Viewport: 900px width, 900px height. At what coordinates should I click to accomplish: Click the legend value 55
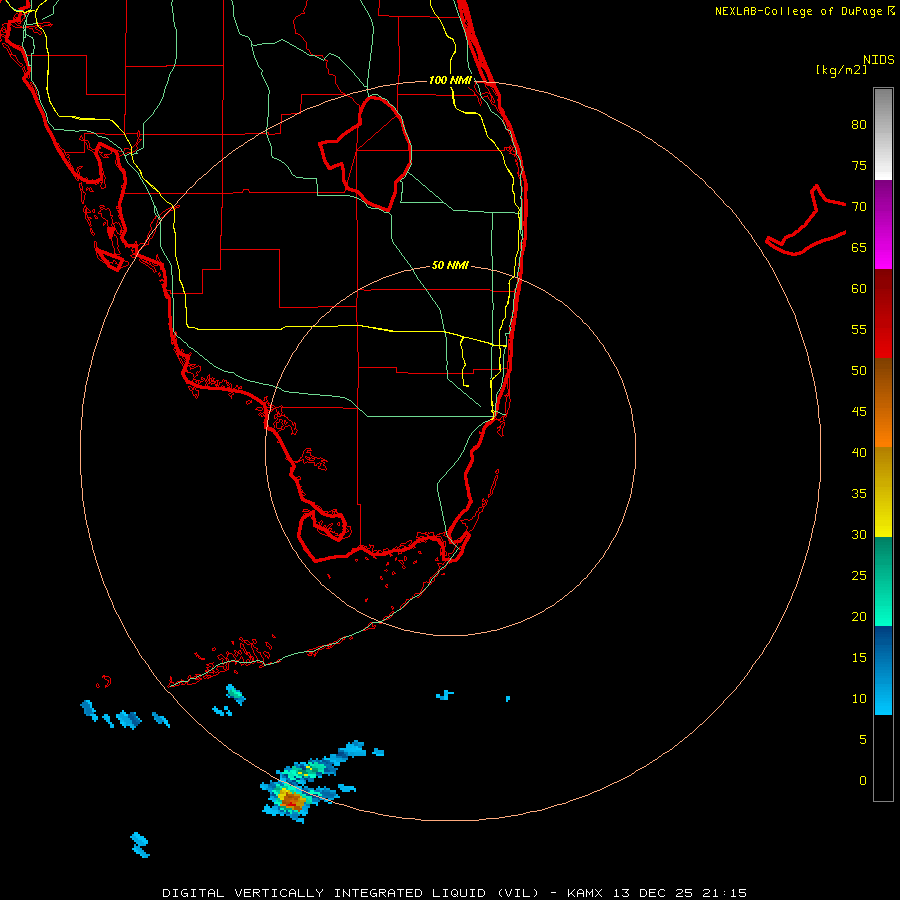[x=859, y=329]
